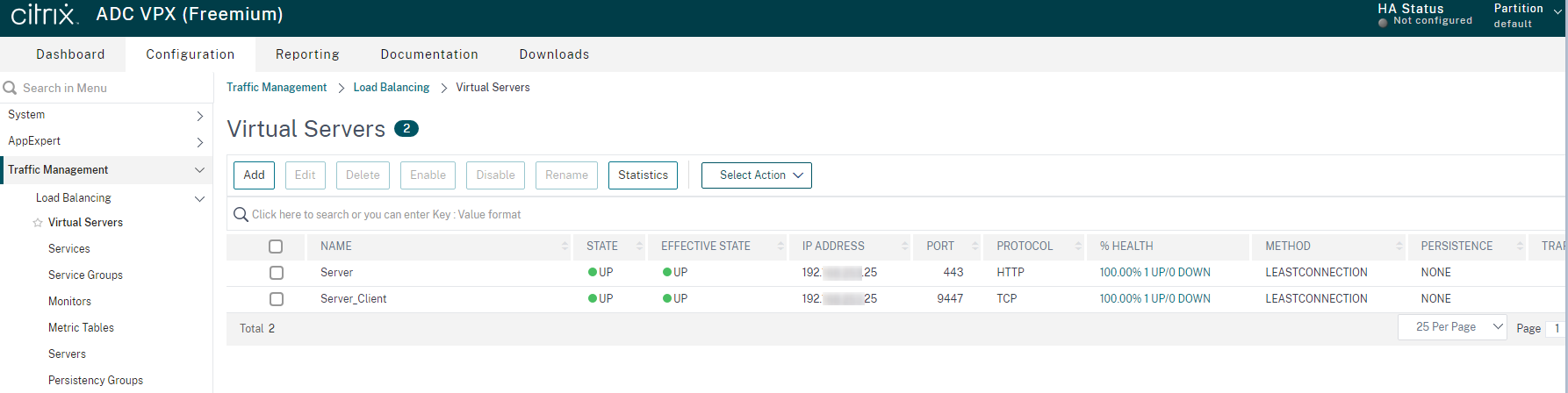Click the Add button

254,175
